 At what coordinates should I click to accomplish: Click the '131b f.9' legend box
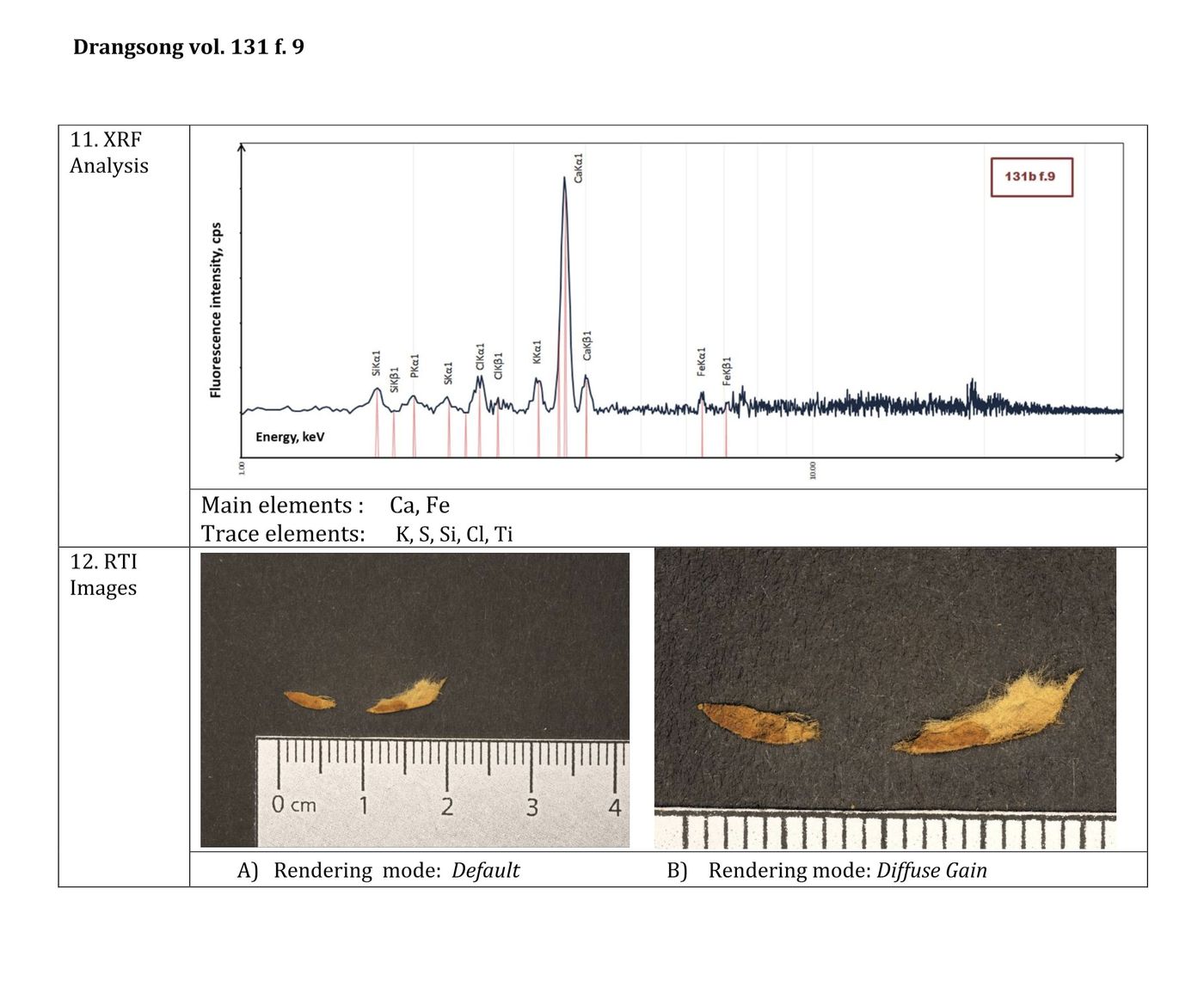1031,176
